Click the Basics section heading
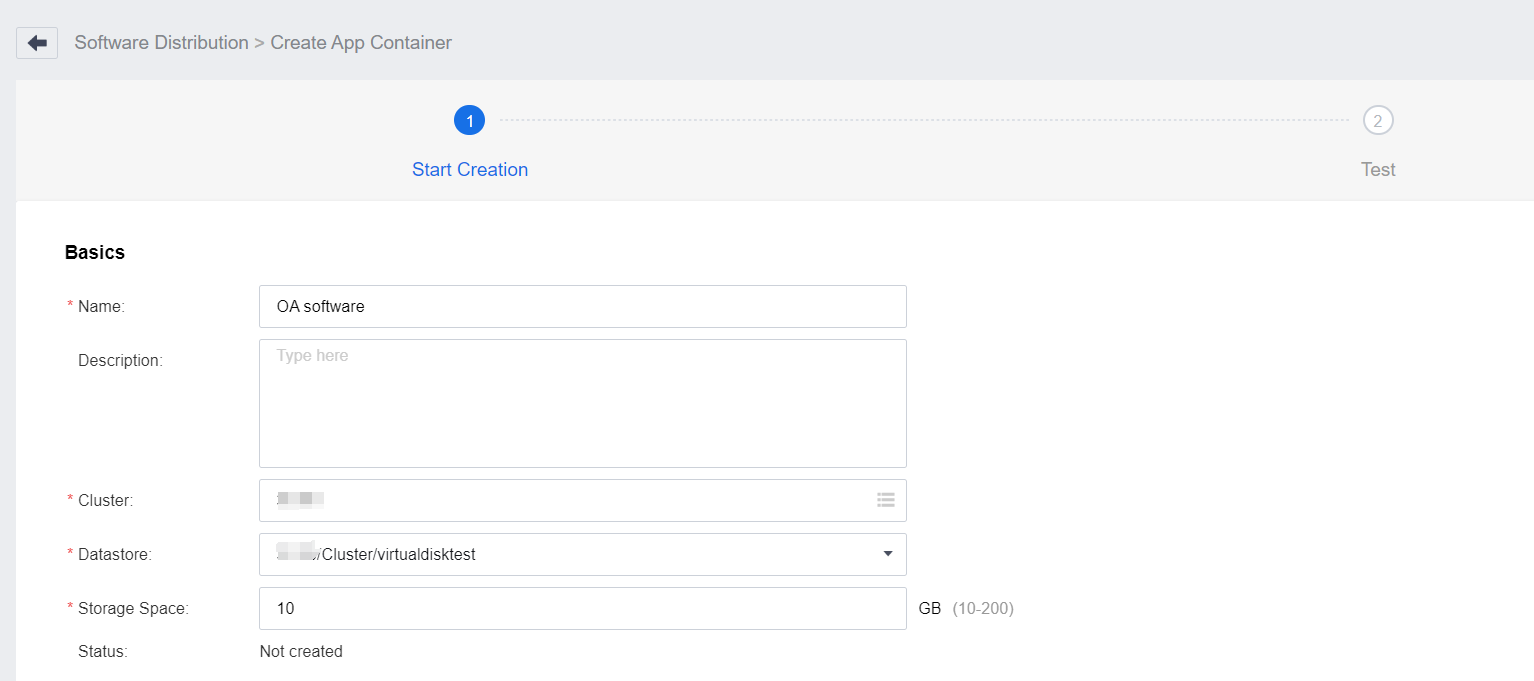 coord(95,253)
